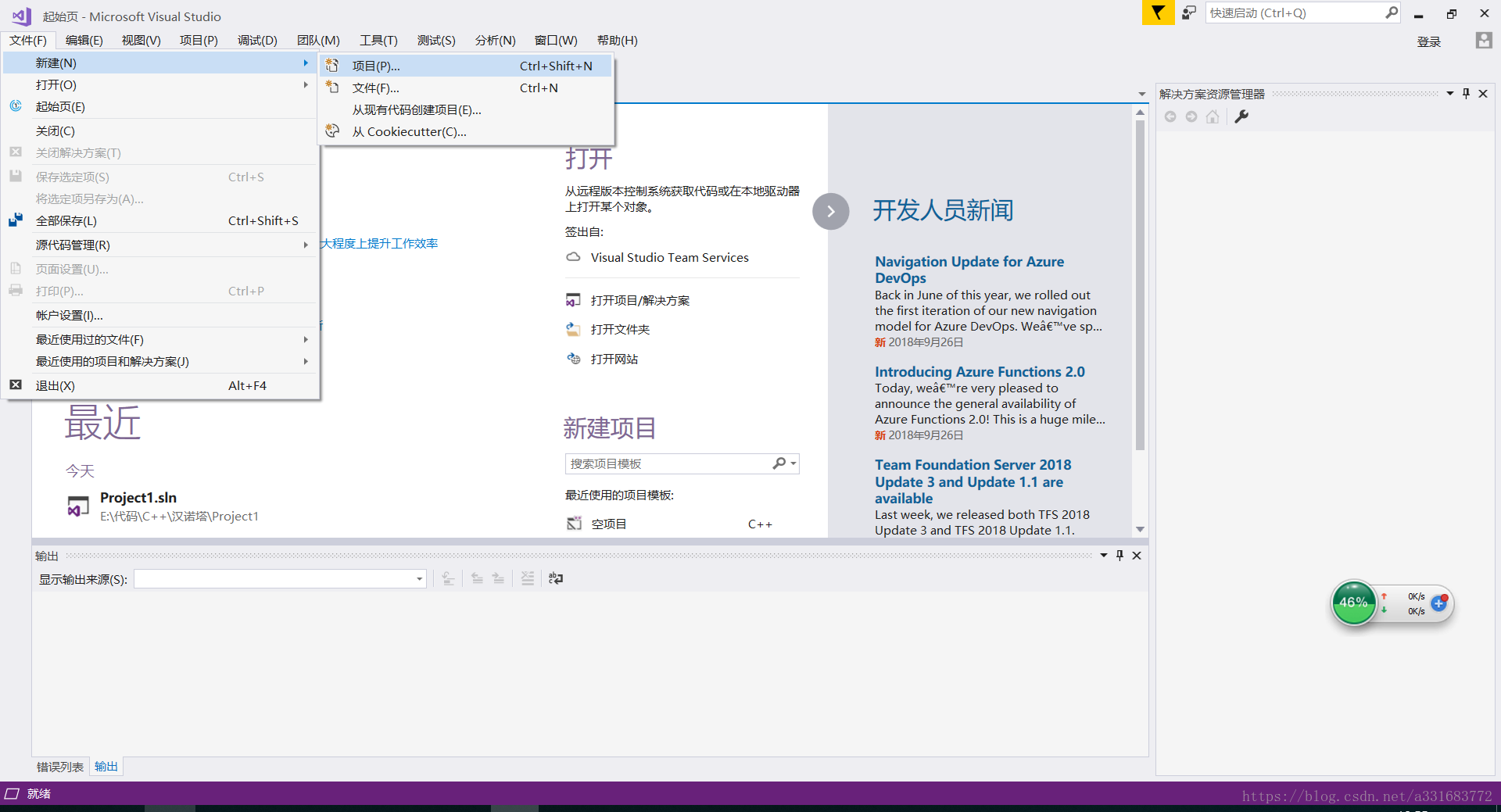Open the 显示输出来源 combo box

280,579
